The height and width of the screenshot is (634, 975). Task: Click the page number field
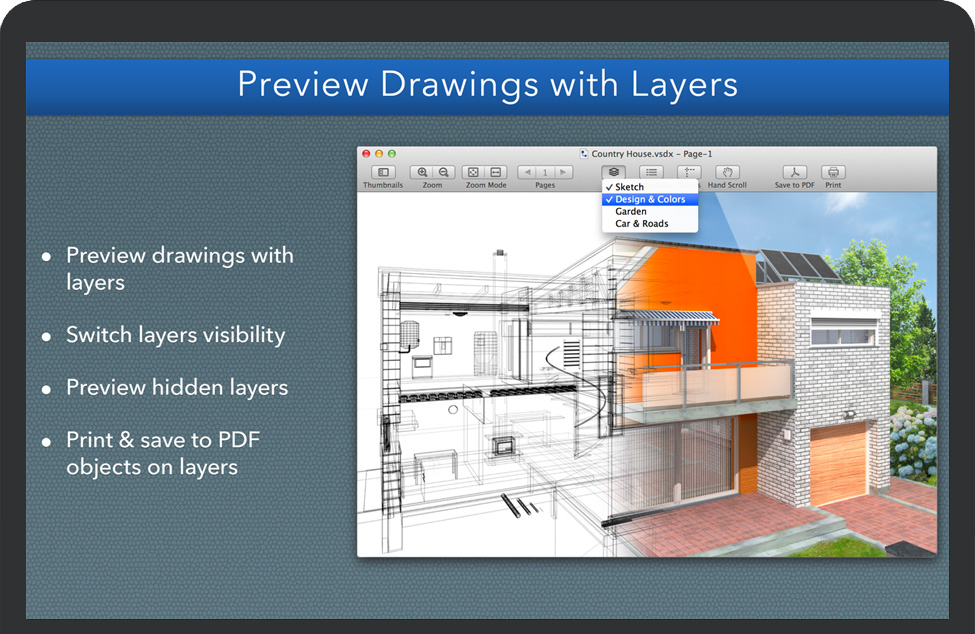click(x=545, y=173)
